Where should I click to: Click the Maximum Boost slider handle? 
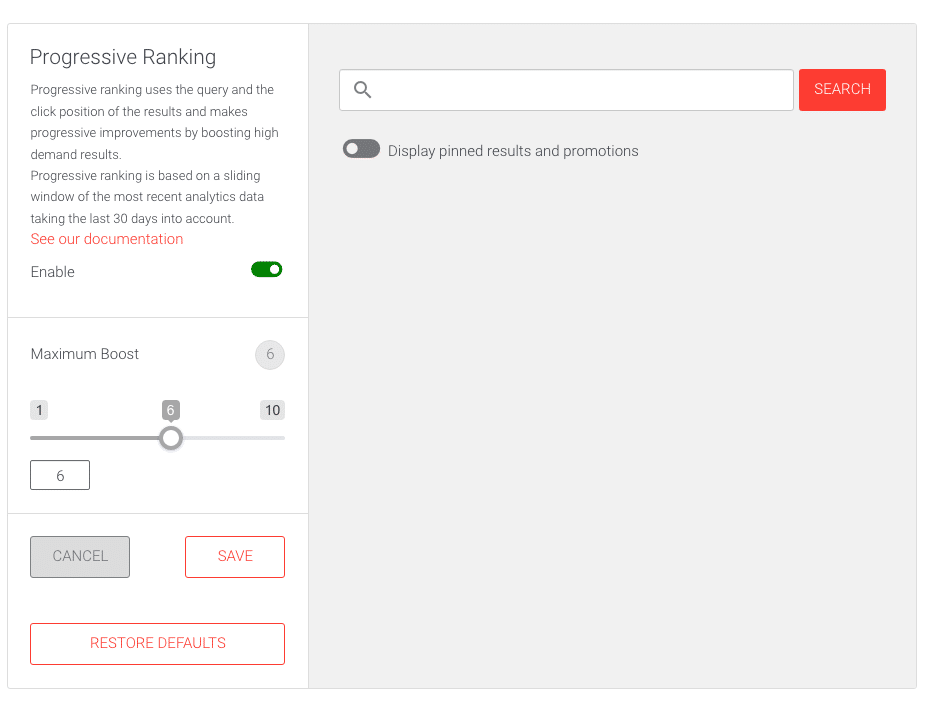pyautogui.click(x=171, y=439)
